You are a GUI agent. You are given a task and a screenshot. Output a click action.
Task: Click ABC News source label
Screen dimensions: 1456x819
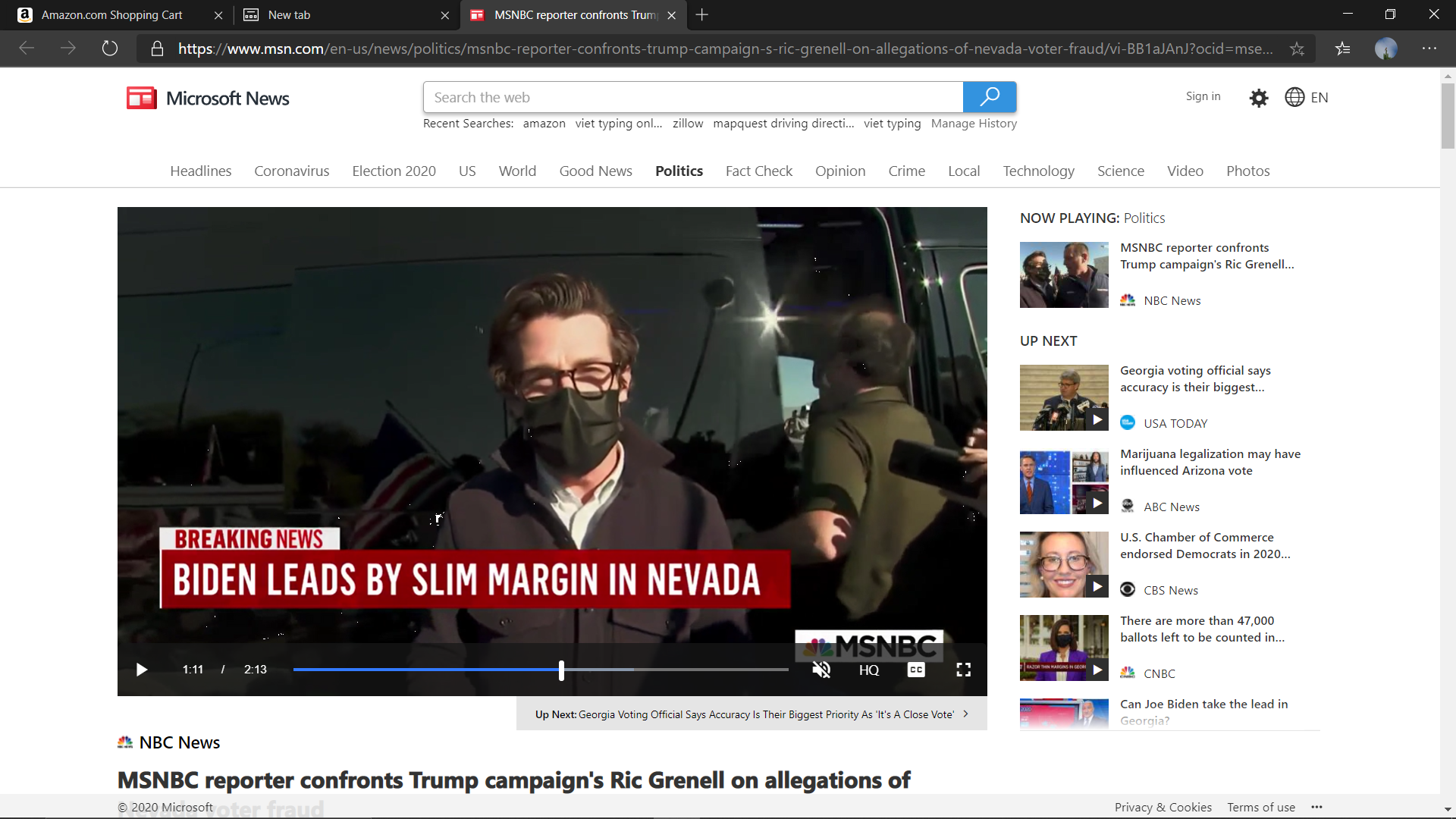1172,507
